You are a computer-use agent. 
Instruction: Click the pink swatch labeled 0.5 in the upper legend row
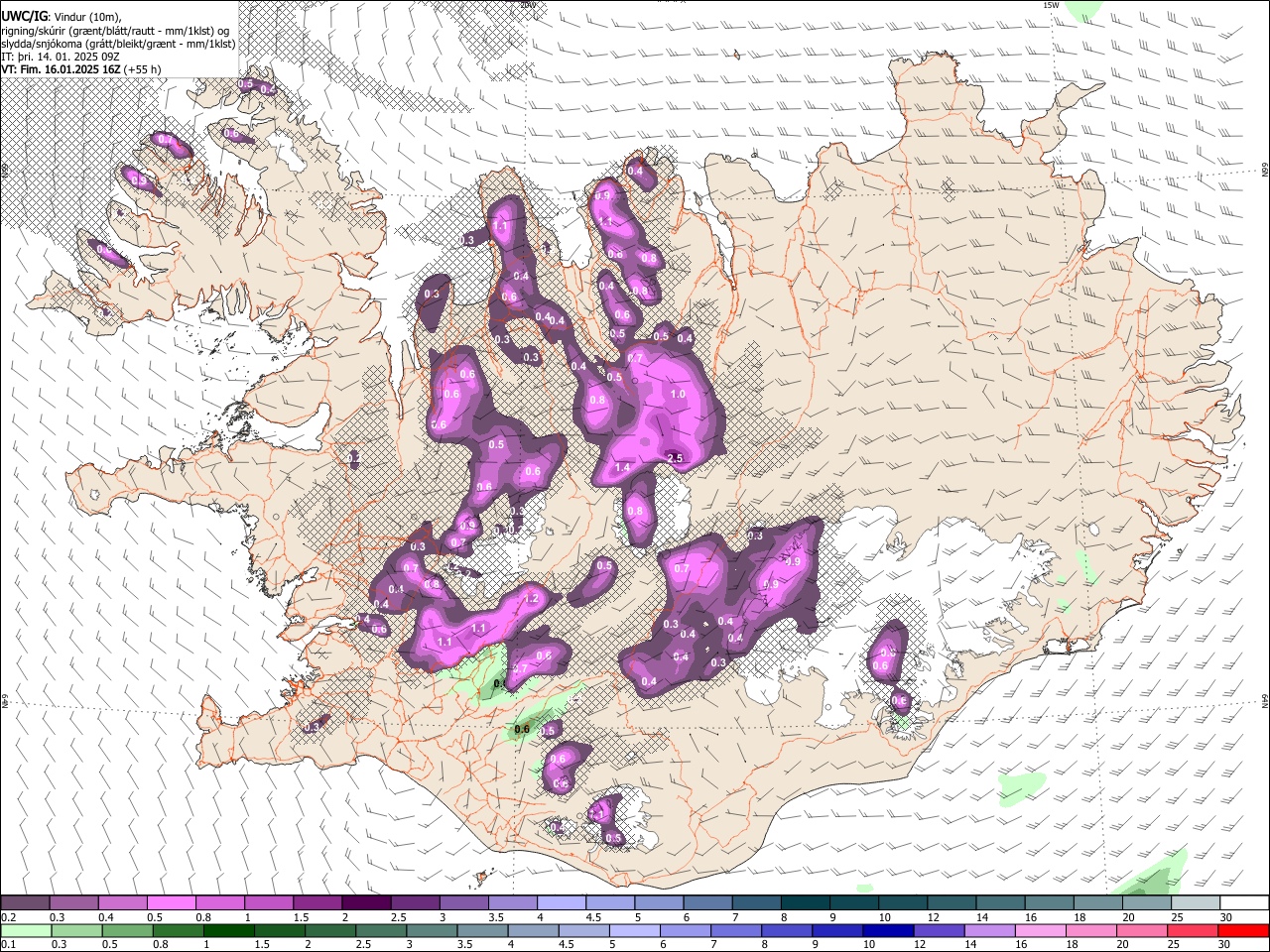[x=172, y=903]
